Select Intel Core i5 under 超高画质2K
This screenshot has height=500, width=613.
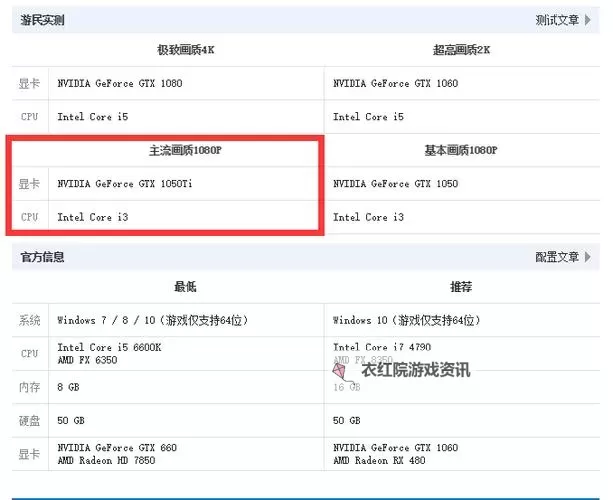(368, 117)
